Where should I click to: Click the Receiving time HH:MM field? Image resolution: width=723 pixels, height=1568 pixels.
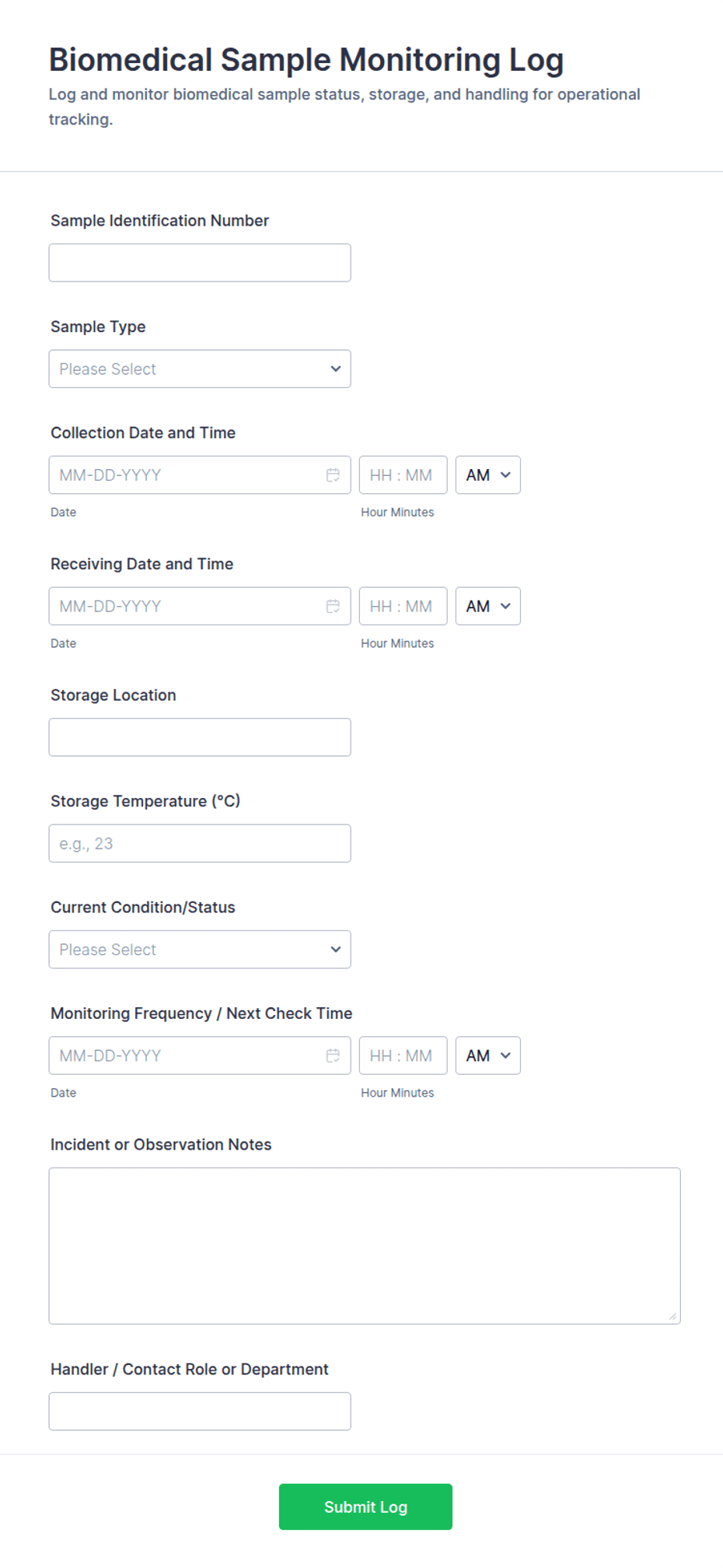click(x=403, y=607)
